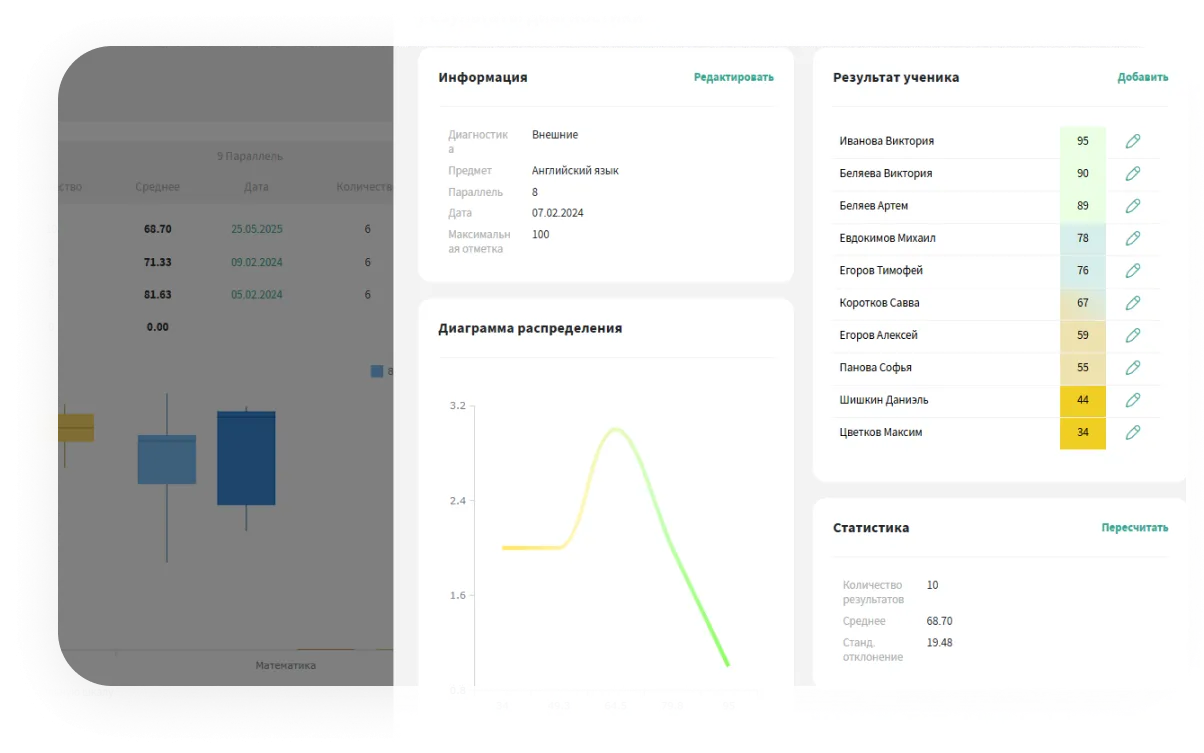Screen dimensions: 1204x753
Task: Click the Редактировать link in Информация
Action: pyautogui.click(x=733, y=77)
